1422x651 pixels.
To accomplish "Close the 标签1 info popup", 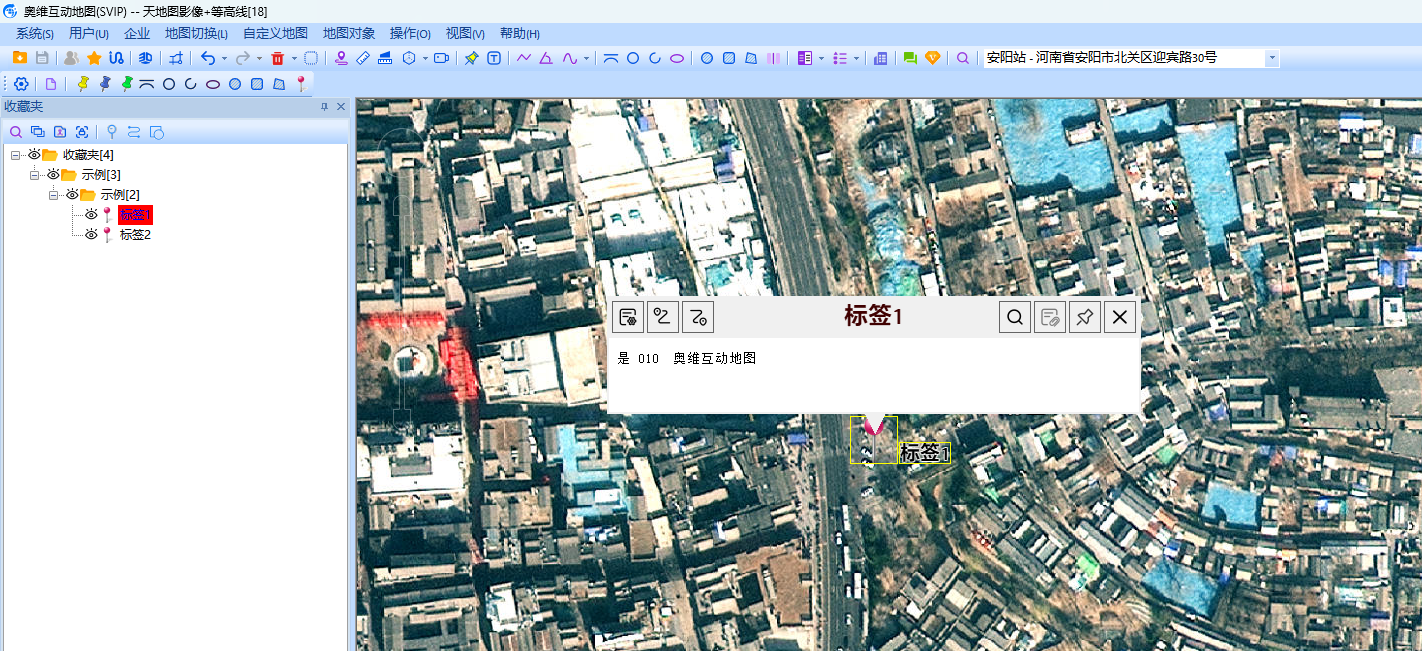I will point(1120,317).
